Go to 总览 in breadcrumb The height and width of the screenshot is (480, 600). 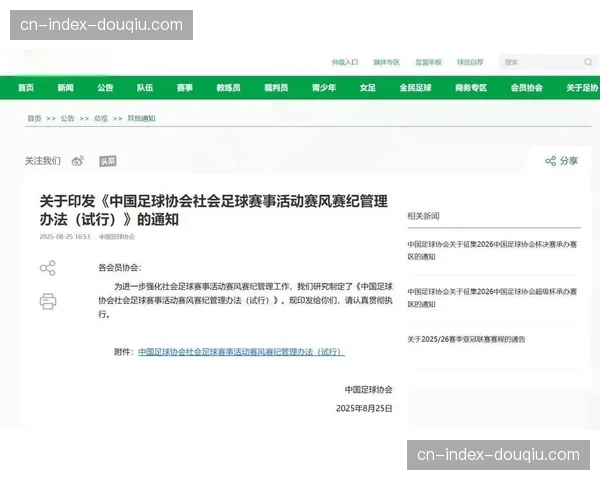(101, 118)
